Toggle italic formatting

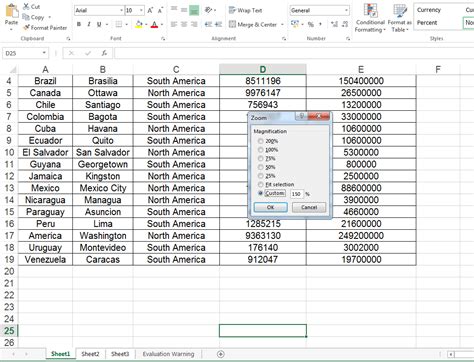click(89, 24)
